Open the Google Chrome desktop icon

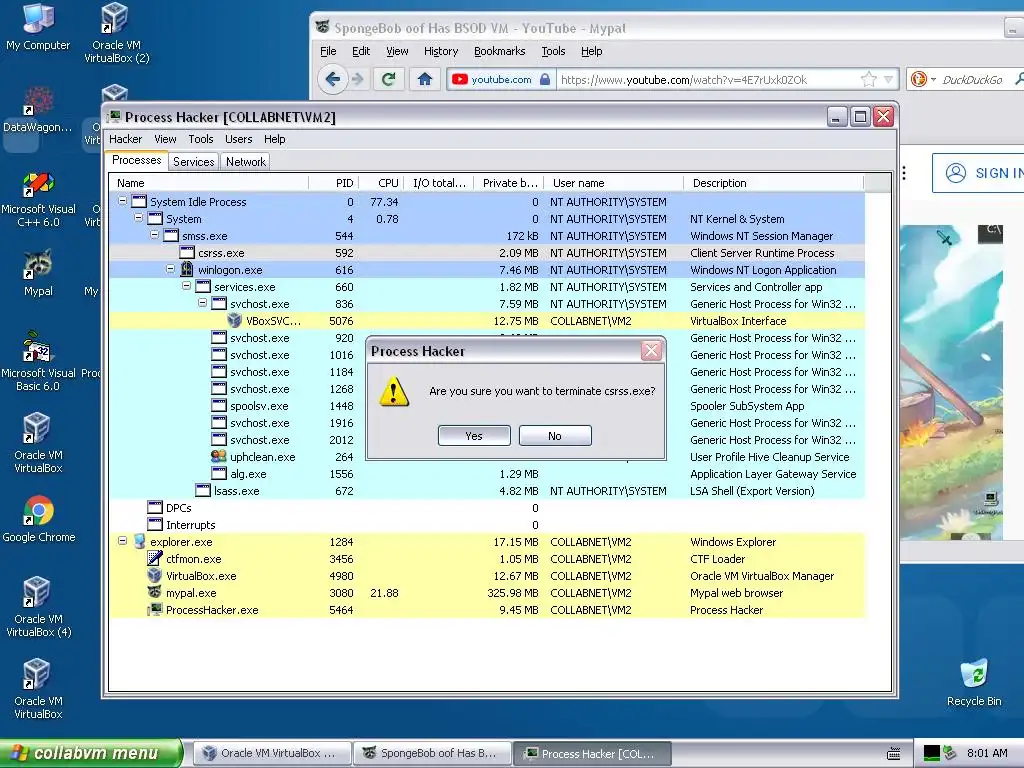pos(39,519)
